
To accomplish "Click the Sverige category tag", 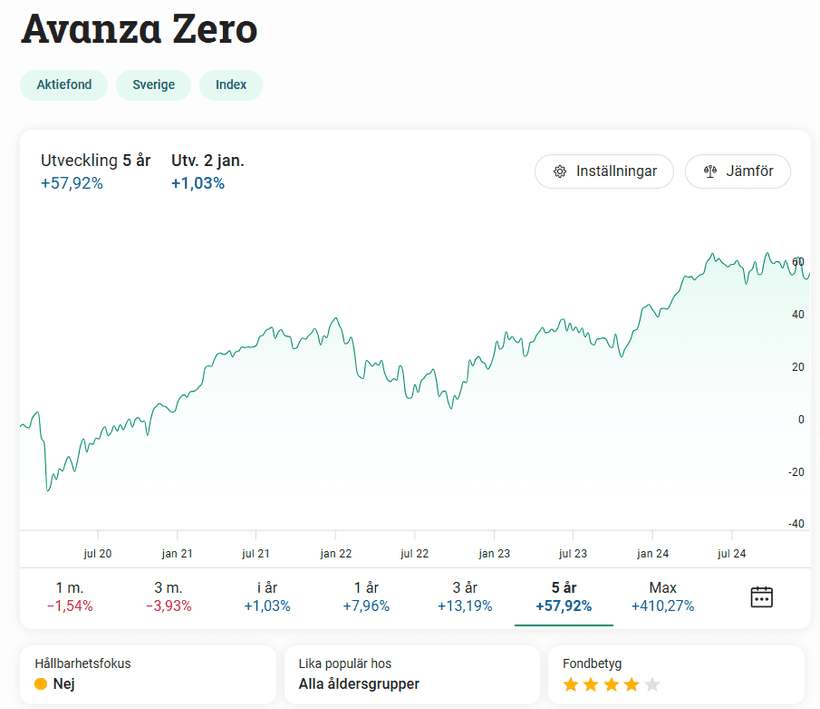I will coord(153,85).
